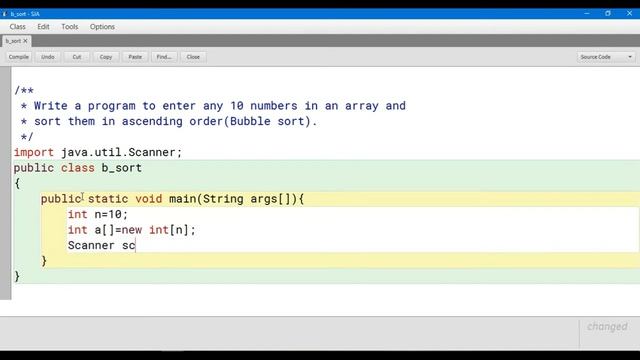This screenshot has height=360, width=640.
Task: Click the line 'int a[]=new int[n];'
Action: pos(132,230)
